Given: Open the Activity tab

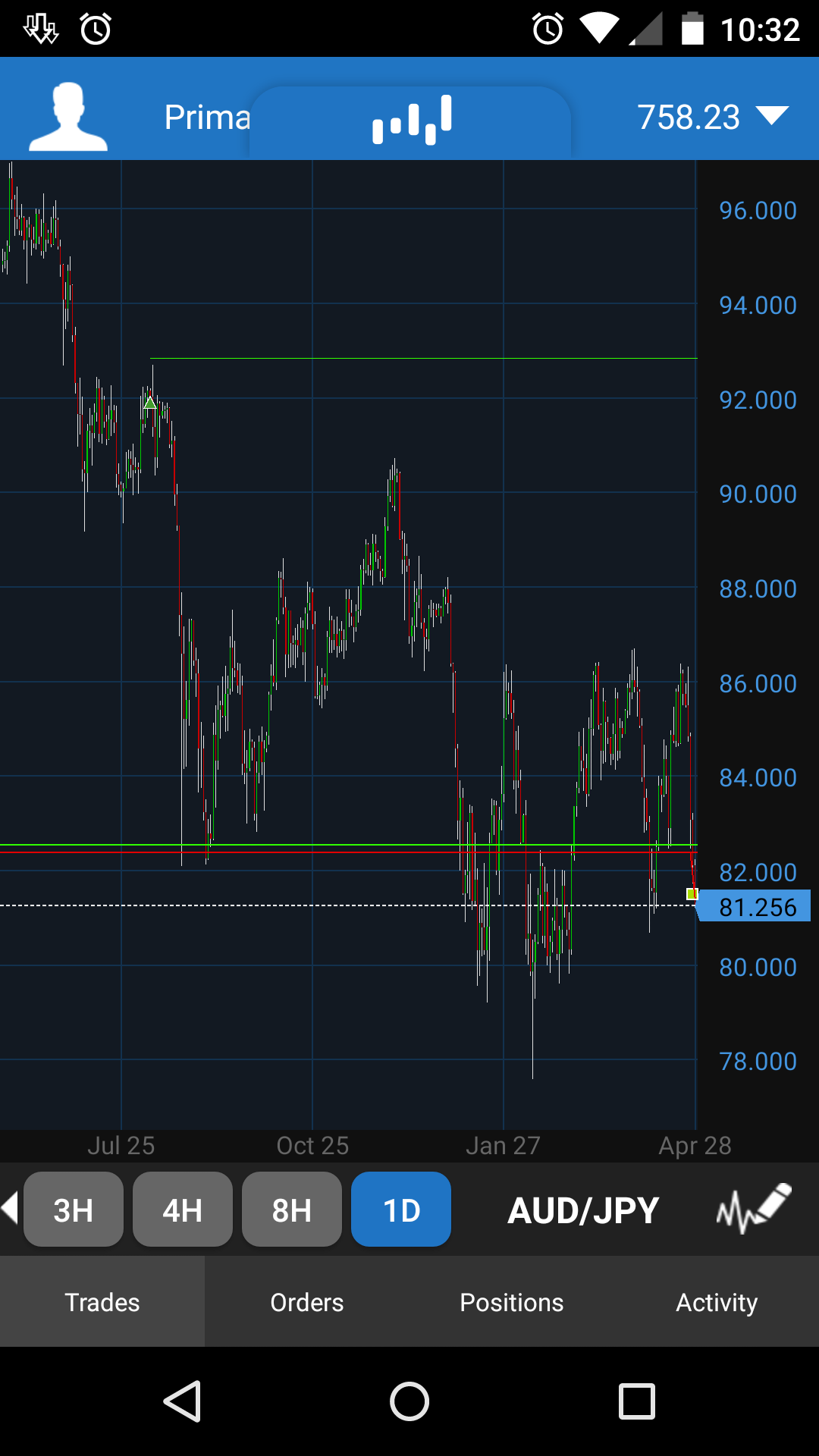Looking at the screenshot, I should 717,1301.
